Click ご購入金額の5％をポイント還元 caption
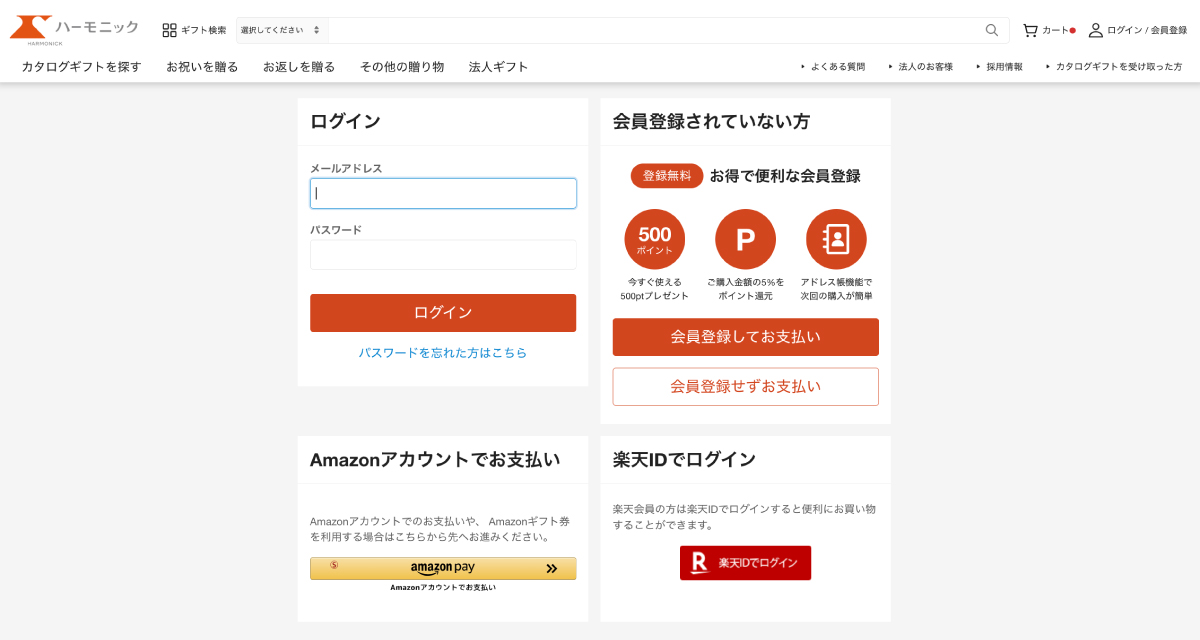Image resolution: width=1200 pixels, height=640 pixels. 746,289
